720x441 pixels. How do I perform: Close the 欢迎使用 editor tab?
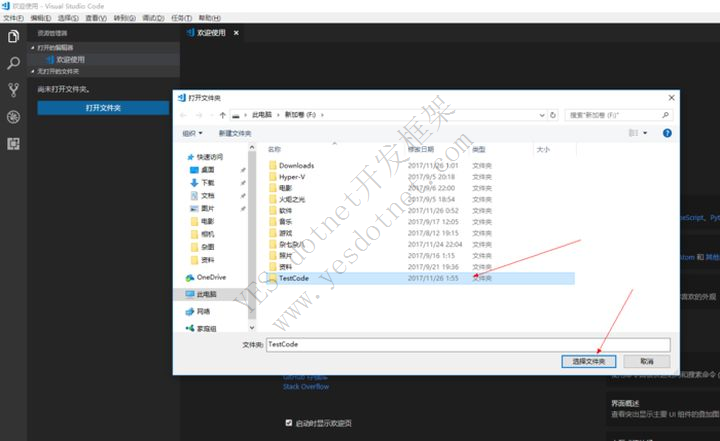point(236,33)
